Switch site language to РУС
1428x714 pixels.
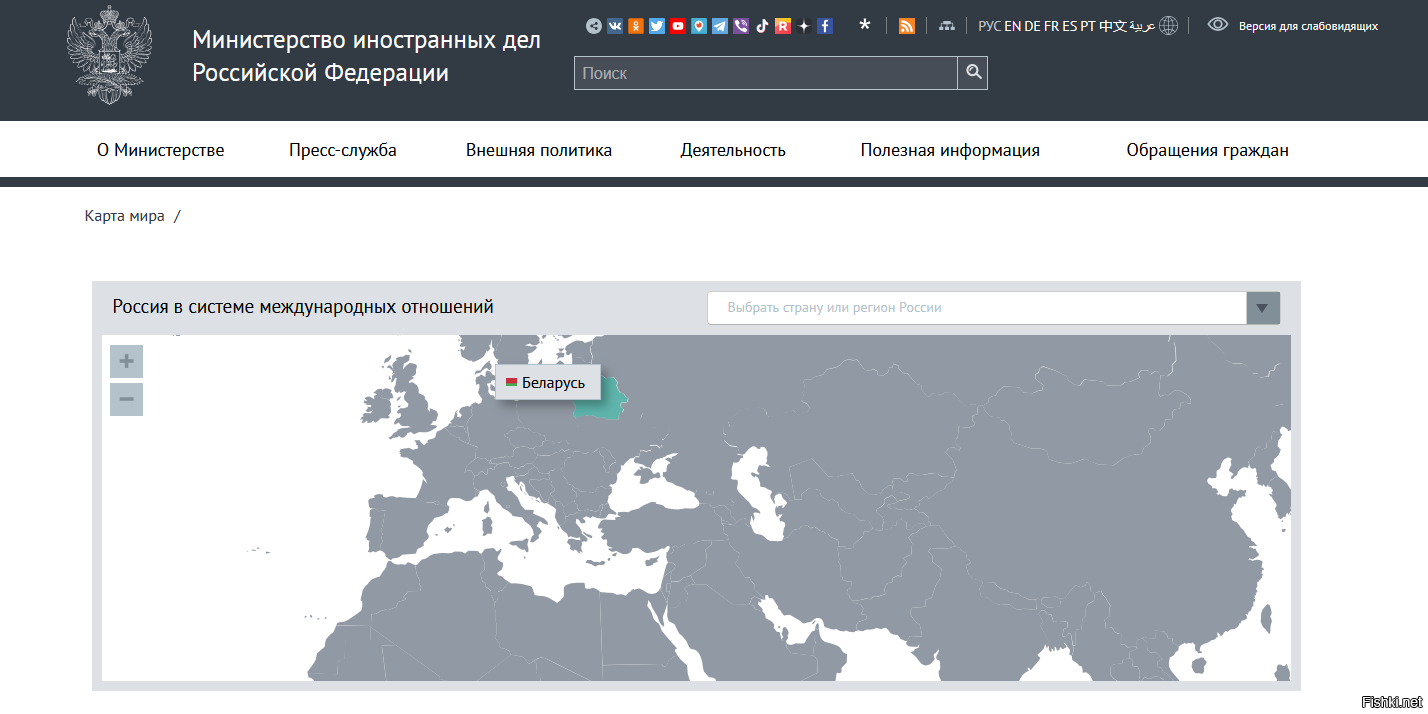point(990,26)
